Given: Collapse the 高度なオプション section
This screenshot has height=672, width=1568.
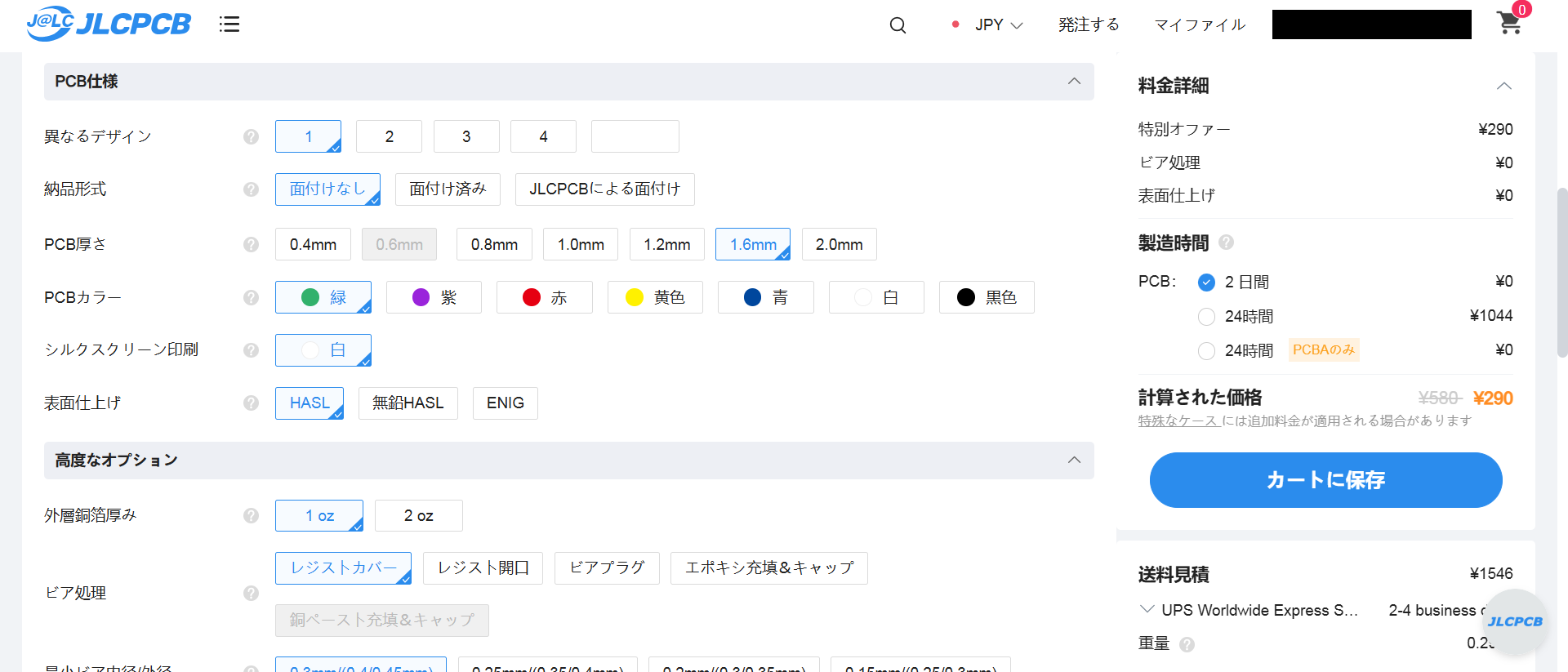Looking at the screenshot, I should pos(1074,461).
